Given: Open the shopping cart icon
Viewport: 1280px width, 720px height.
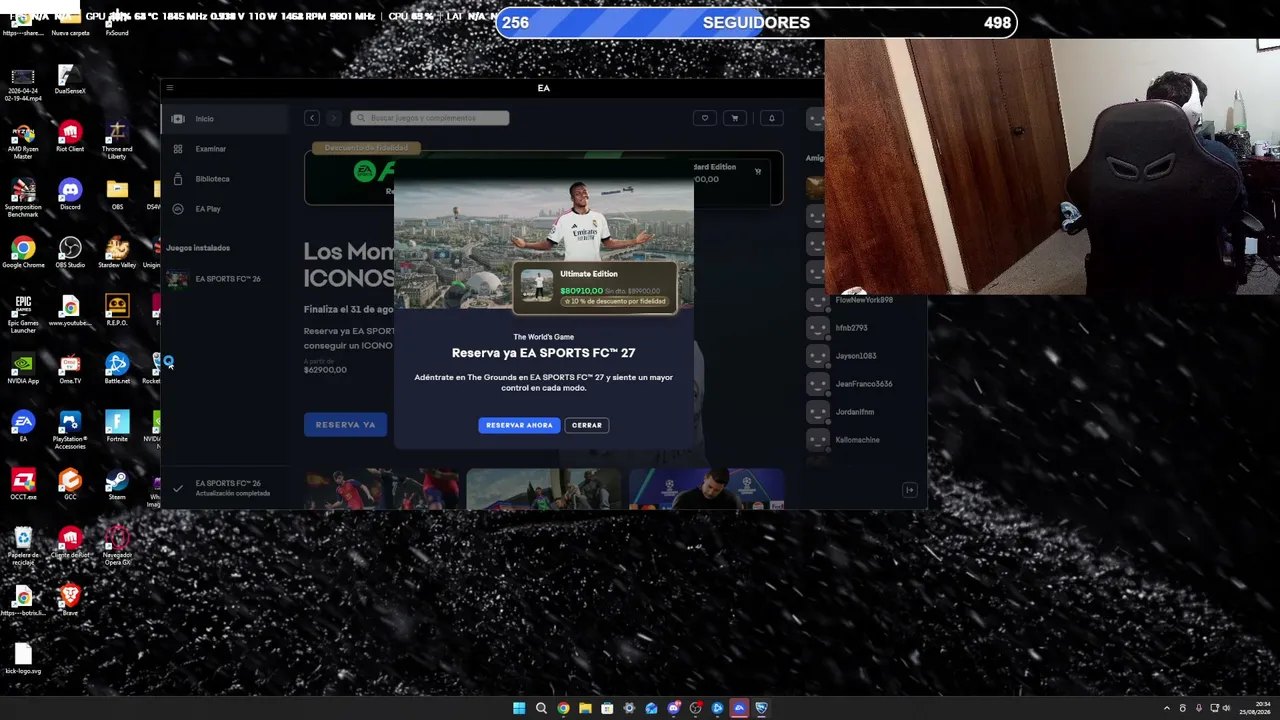Looking at the screenshot, I should click(x=735, y=118).
